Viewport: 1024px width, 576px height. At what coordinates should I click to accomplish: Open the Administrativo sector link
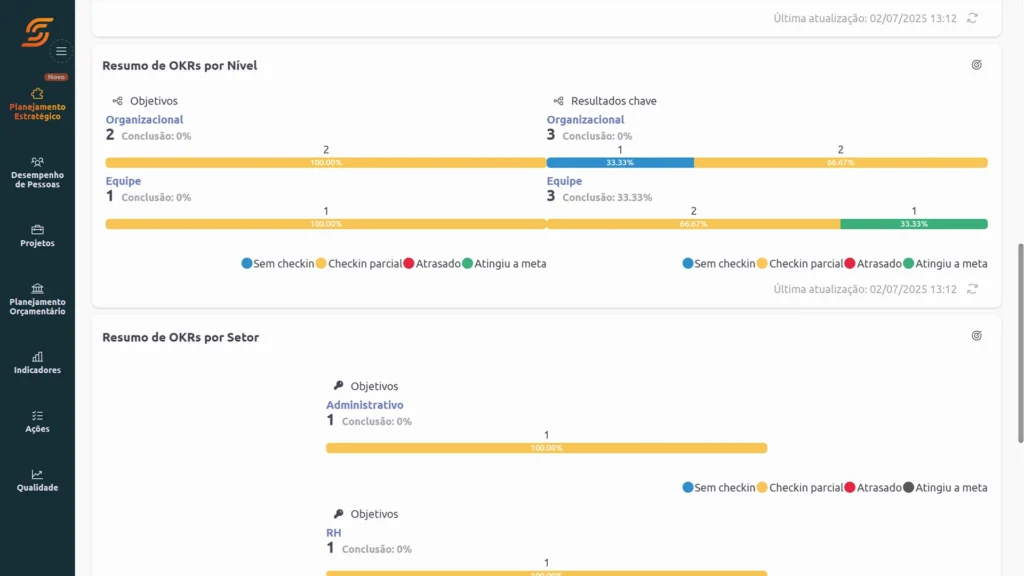[364, 405]
